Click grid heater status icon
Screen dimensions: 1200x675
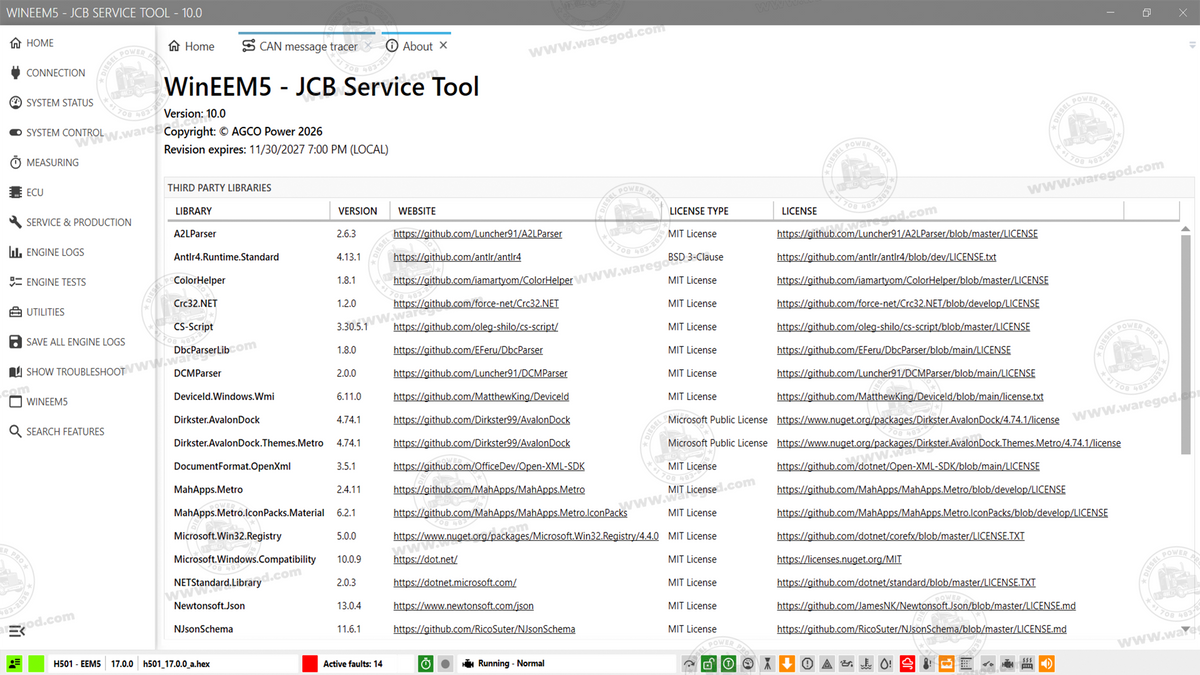coord(1026,663)
